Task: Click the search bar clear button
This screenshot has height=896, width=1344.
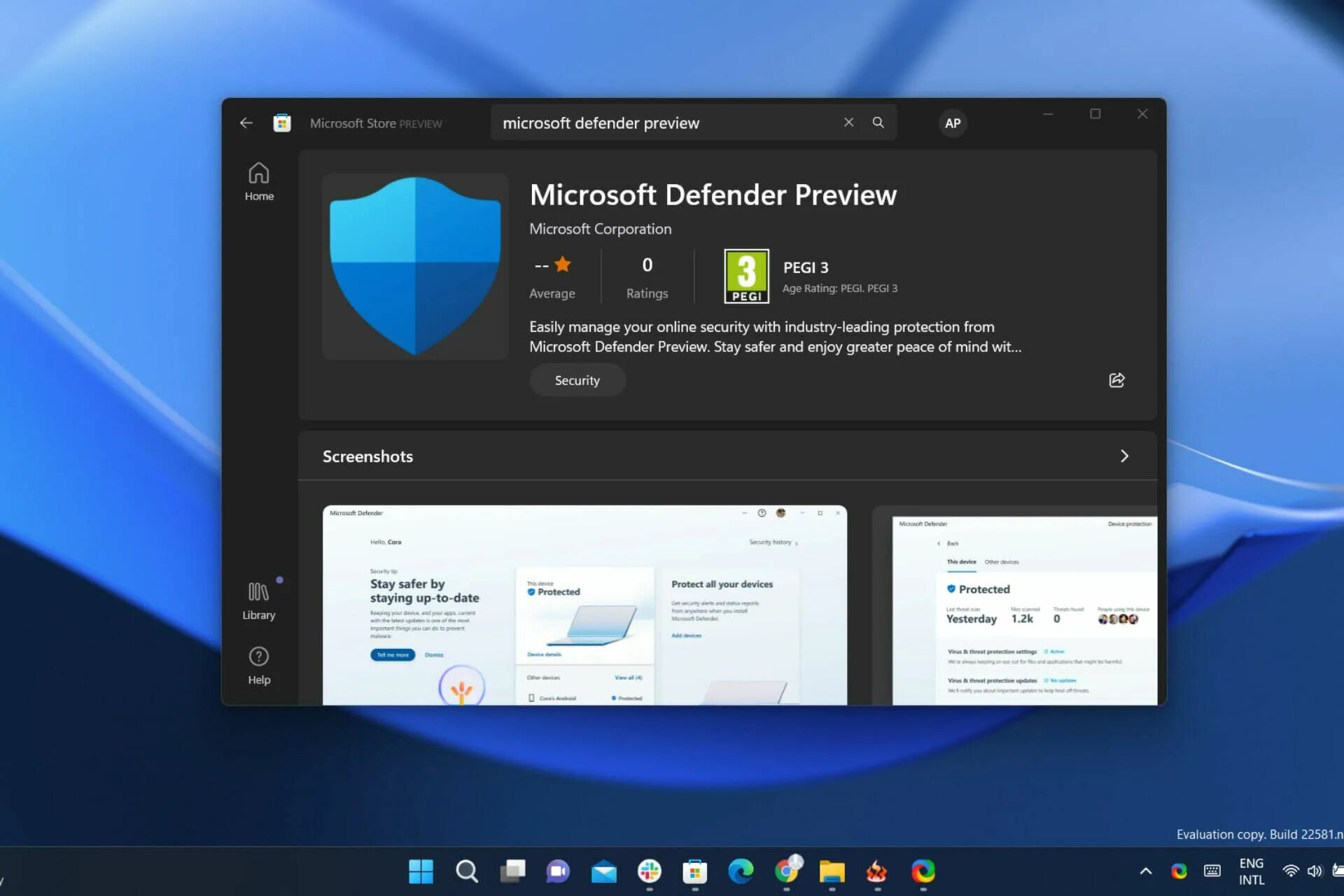Action: pyautogui.click(x=848, y=122)
